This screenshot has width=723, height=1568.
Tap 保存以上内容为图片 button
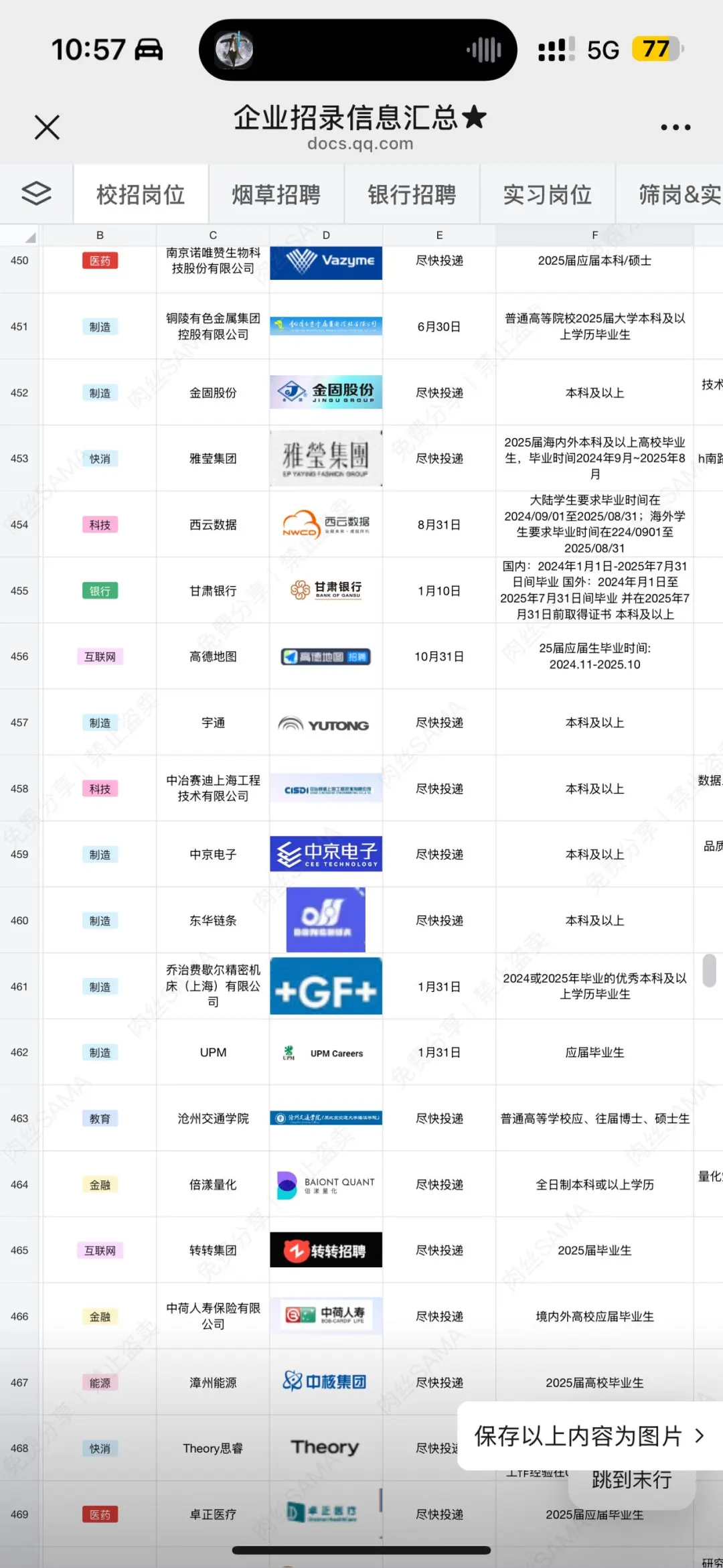point(590,1436)
